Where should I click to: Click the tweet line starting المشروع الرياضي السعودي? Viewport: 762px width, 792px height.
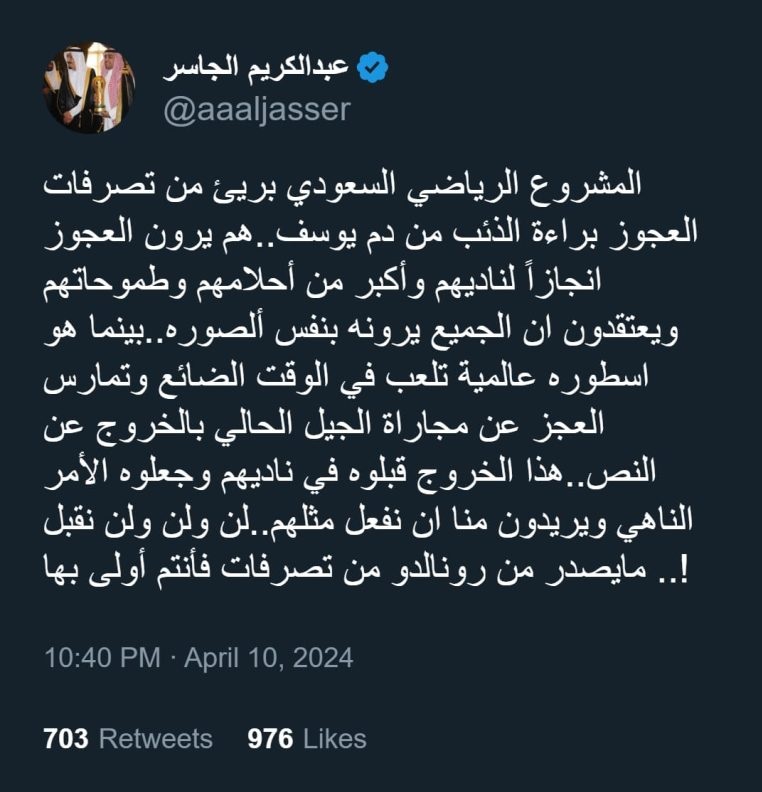pyautogui.click(x=342, y=184)
